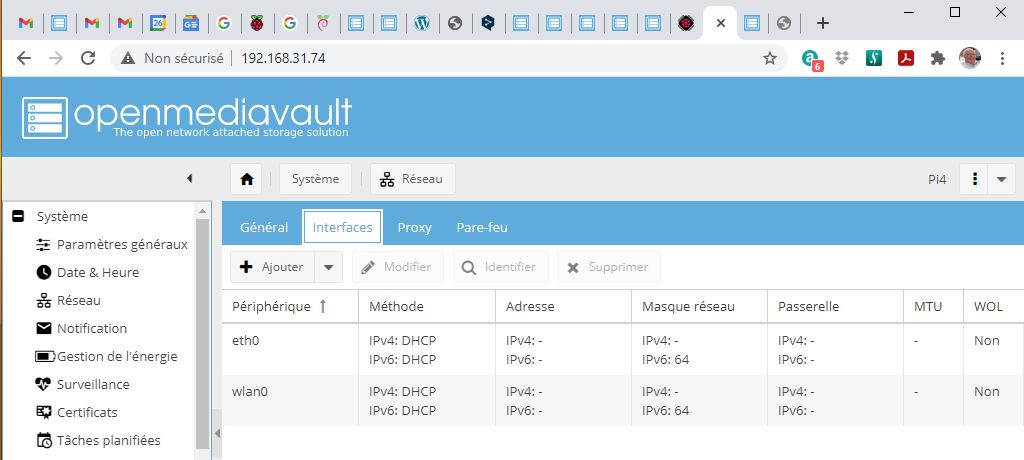Click the WOL column header
Screen dimensions: 1024x460
(x=993, y=306)
